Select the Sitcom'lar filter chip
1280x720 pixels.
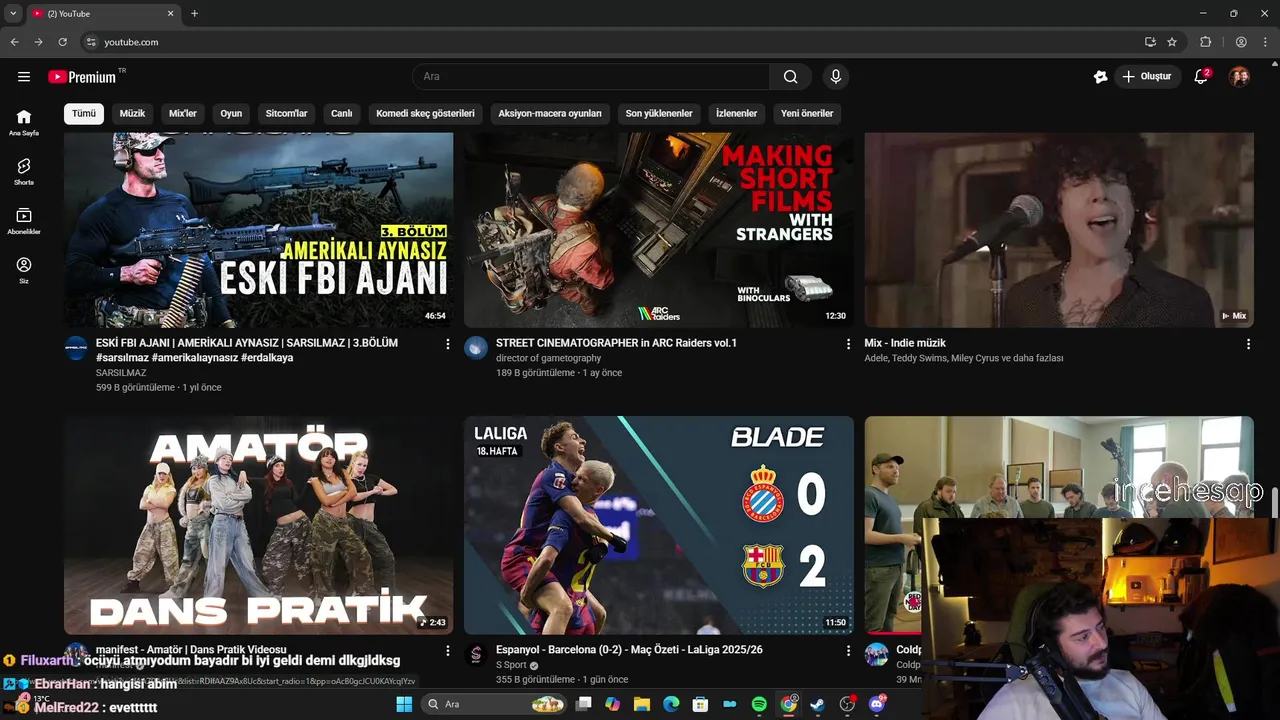[286, 113]
